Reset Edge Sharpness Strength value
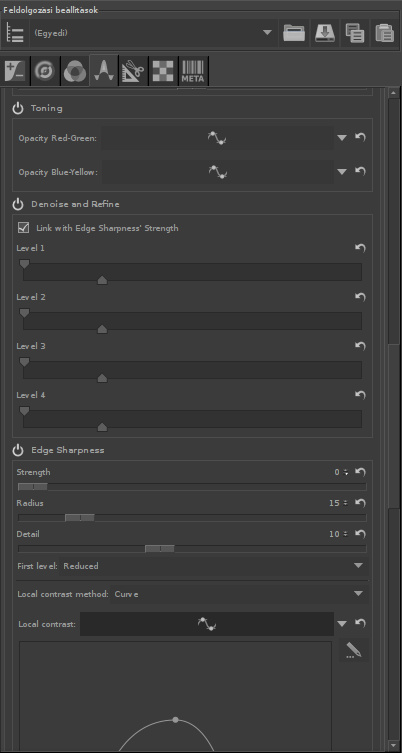The image size is (402, 753). [360, 472]
